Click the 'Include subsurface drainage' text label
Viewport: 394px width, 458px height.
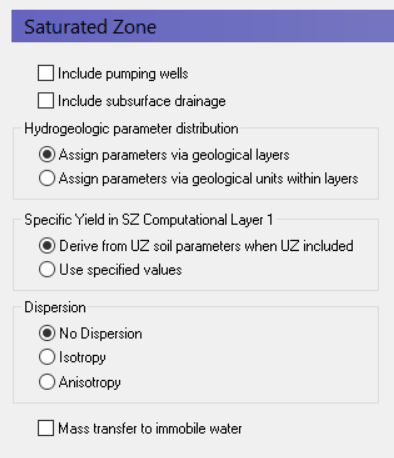click(142, 101)
